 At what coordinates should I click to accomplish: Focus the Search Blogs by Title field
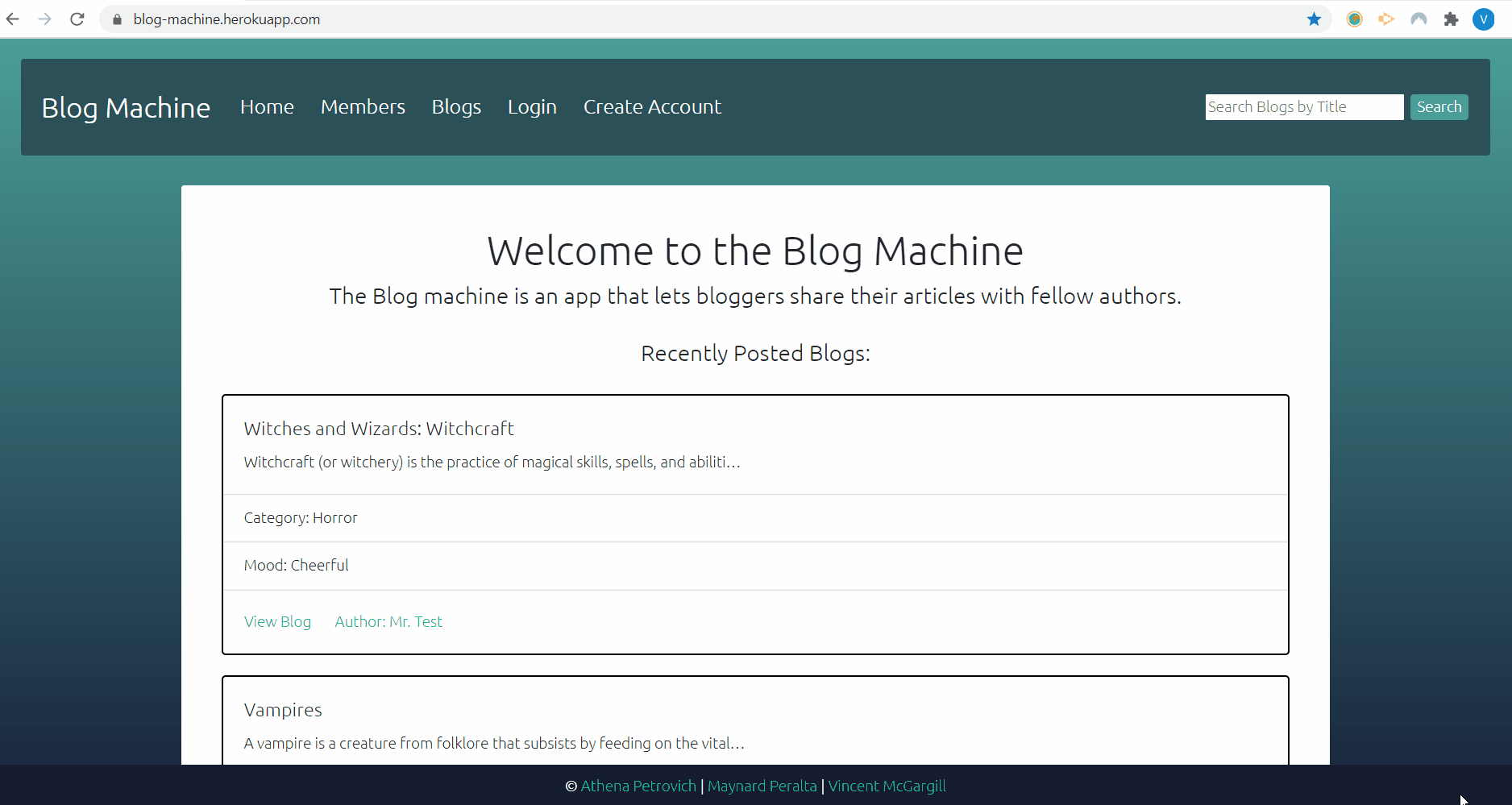tap(1304, 107)
